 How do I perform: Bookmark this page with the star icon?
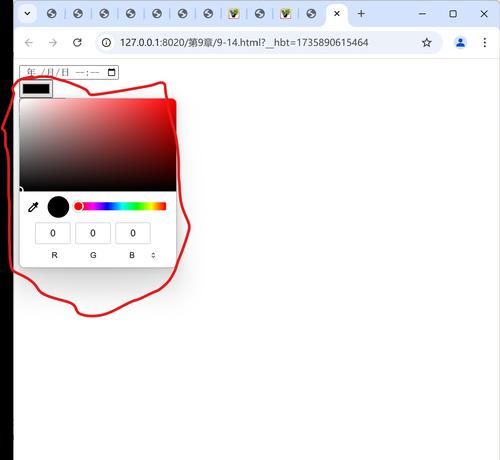(x=427, y=43)
